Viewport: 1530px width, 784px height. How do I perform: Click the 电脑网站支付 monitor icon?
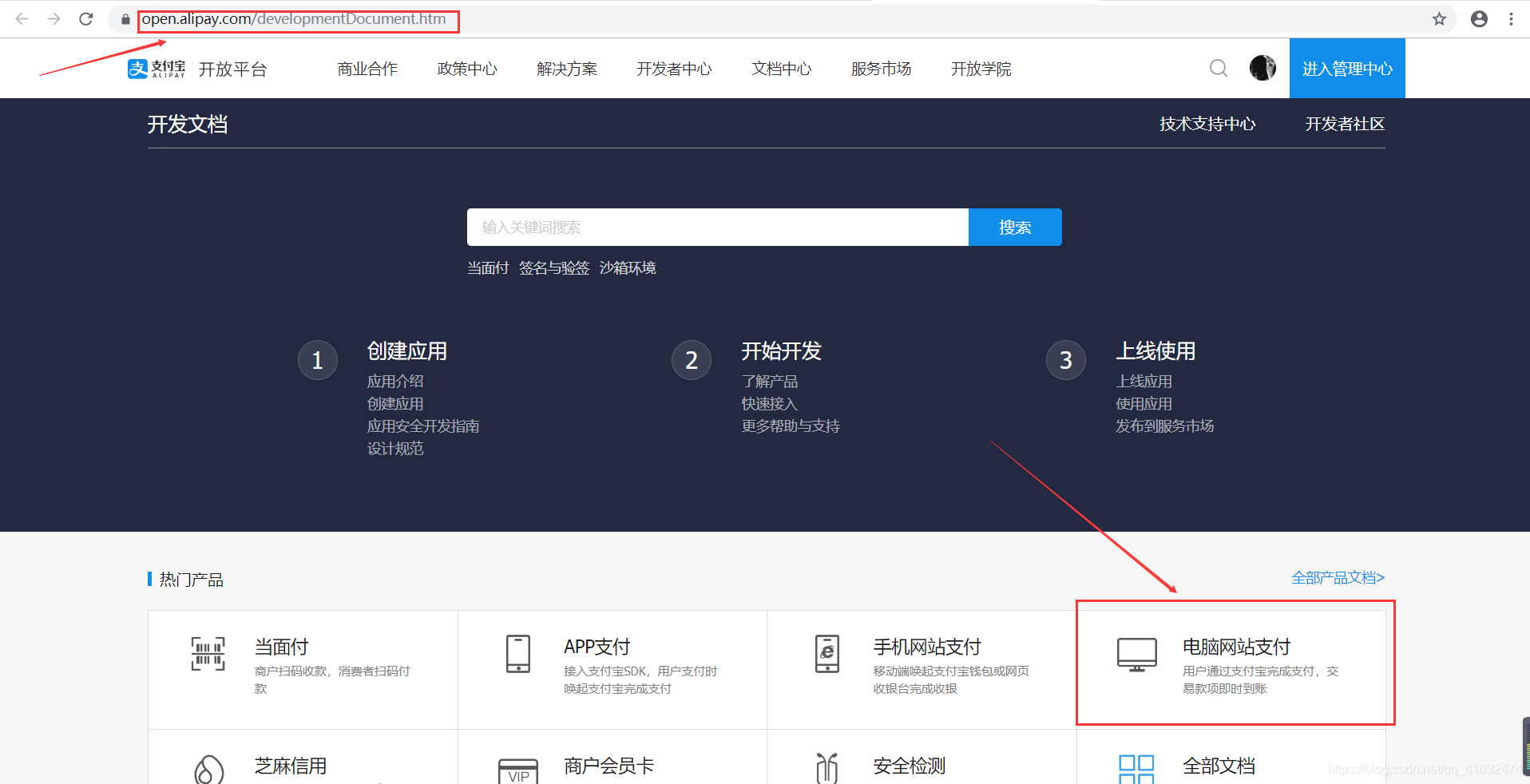coord(1137,655)
